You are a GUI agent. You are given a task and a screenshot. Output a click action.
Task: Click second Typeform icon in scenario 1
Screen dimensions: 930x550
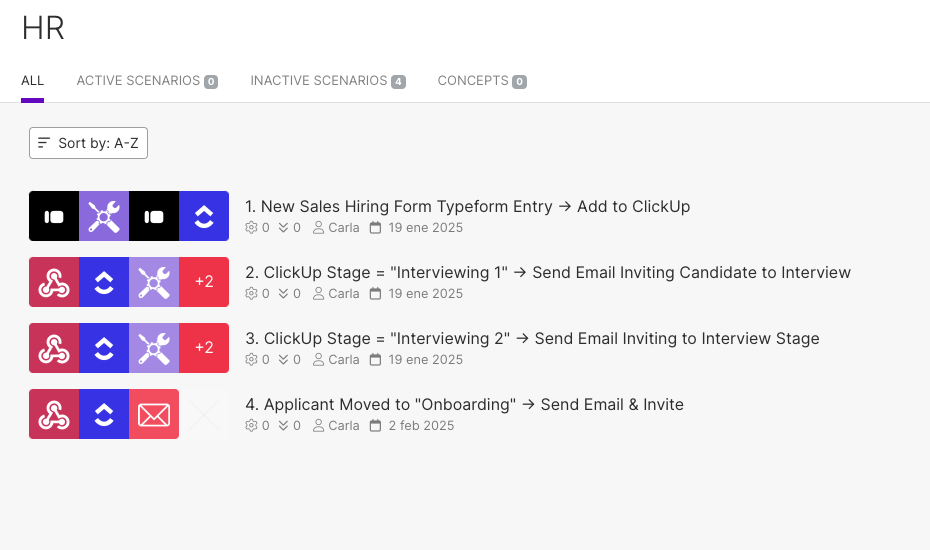(154, 216)
